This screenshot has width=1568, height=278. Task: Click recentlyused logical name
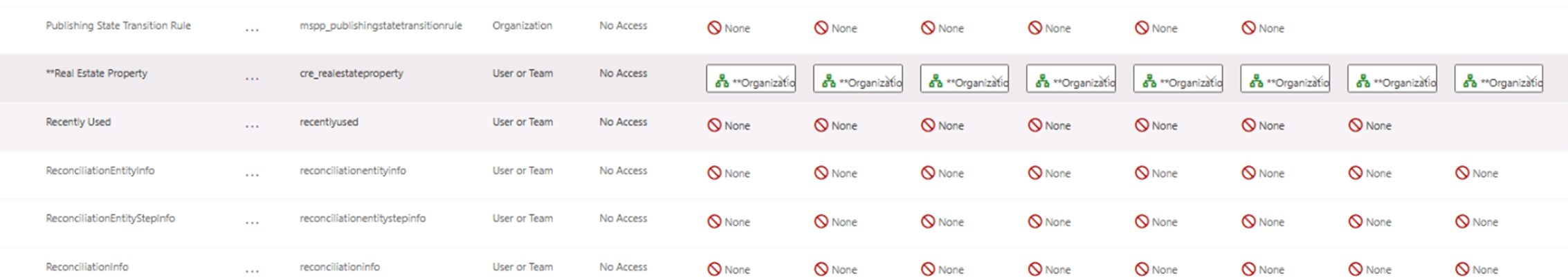coord(329,122)
